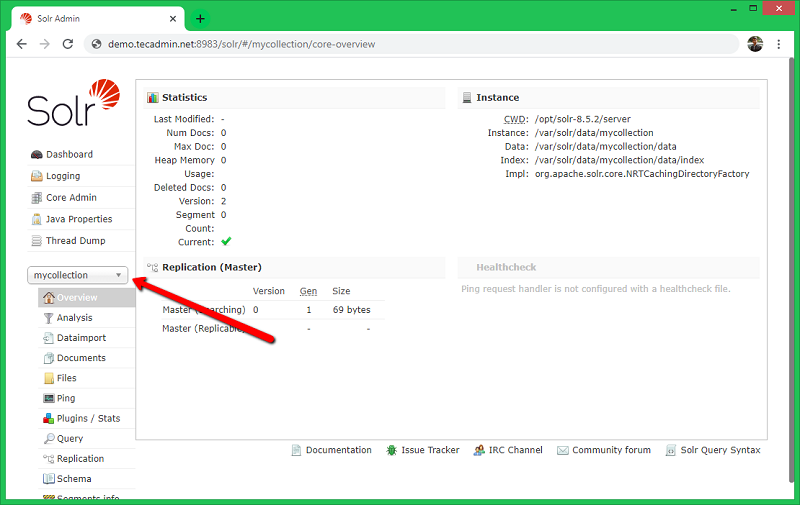View Java Properties
This screenshot has width=800, height=505.
(79, 219)
